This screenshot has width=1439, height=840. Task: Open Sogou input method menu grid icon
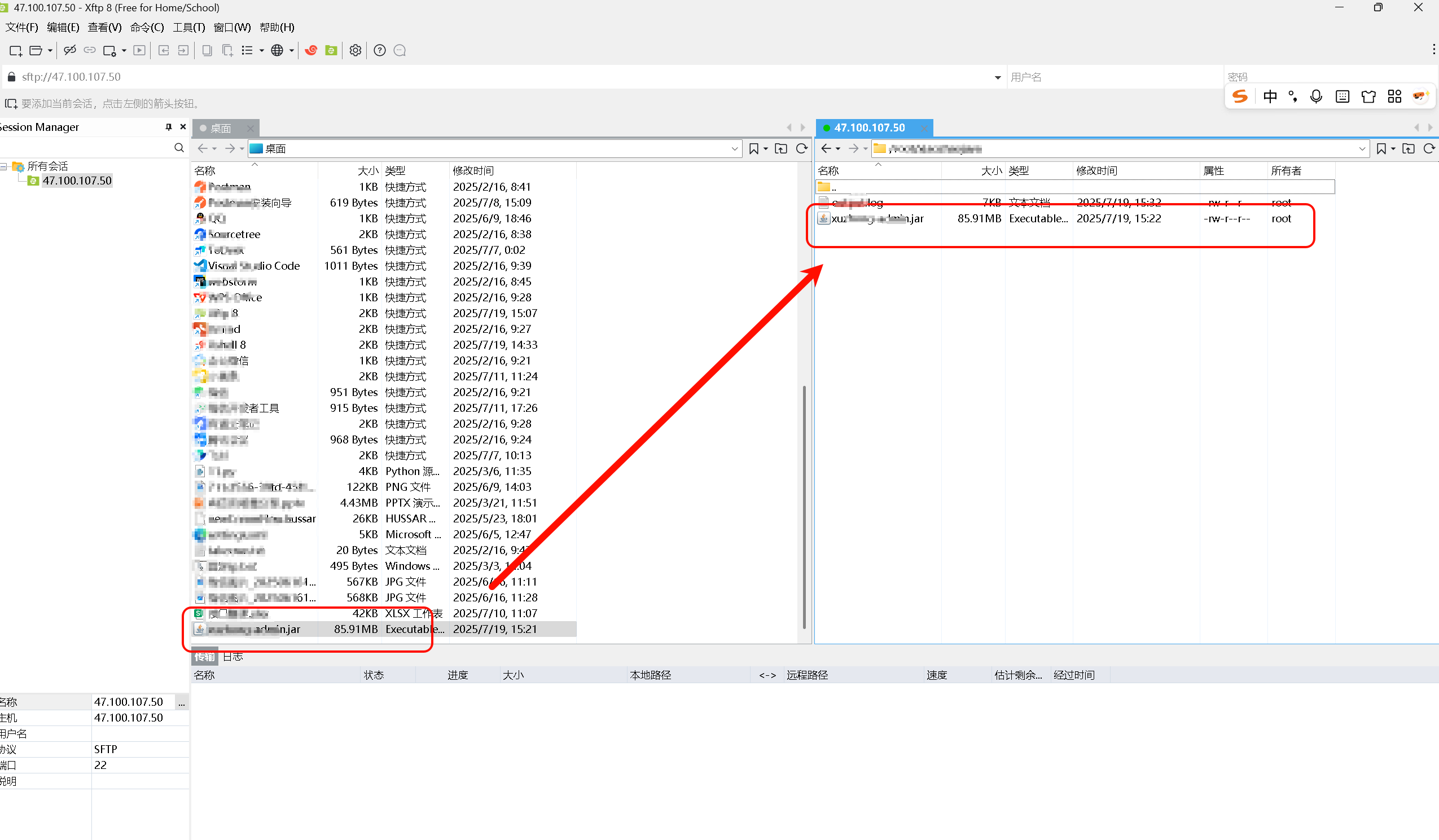1394,96
